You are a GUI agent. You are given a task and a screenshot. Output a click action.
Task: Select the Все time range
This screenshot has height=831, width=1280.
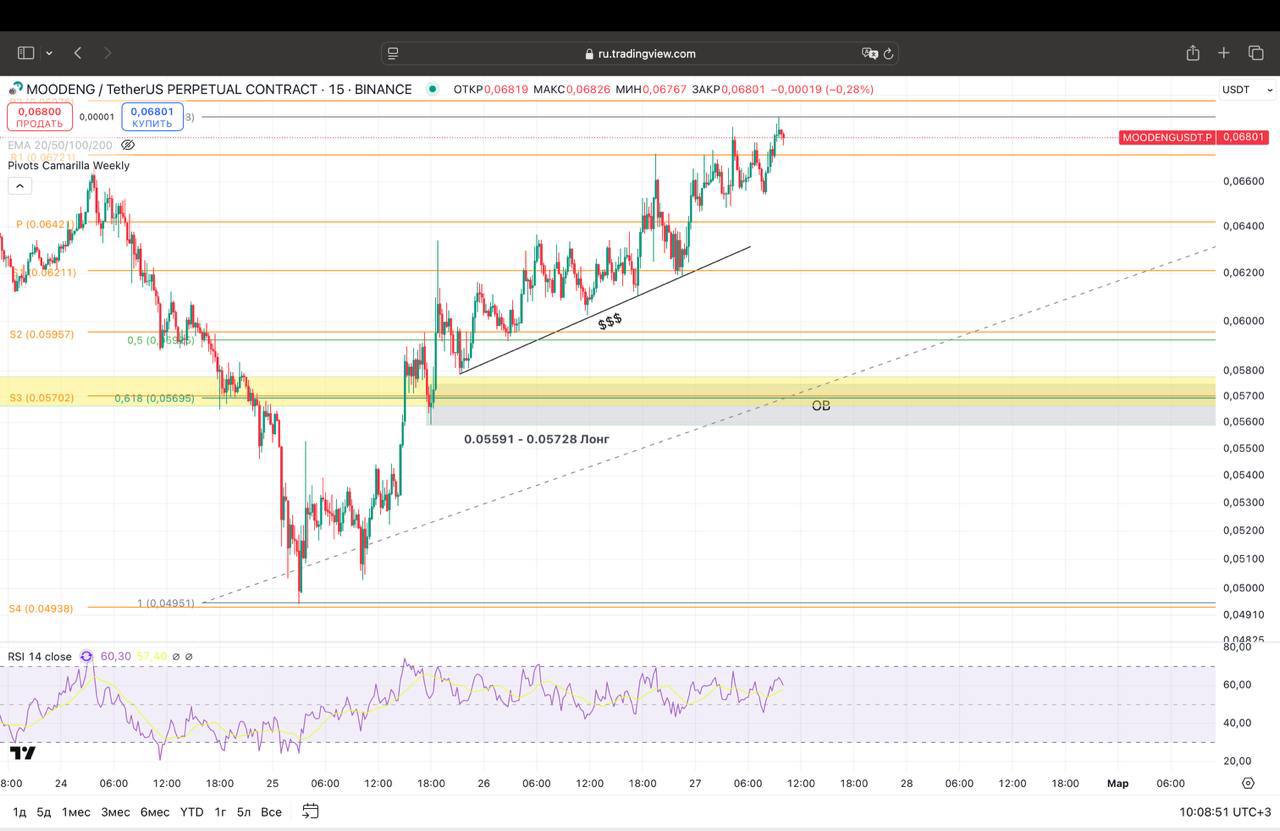(271, 812)
